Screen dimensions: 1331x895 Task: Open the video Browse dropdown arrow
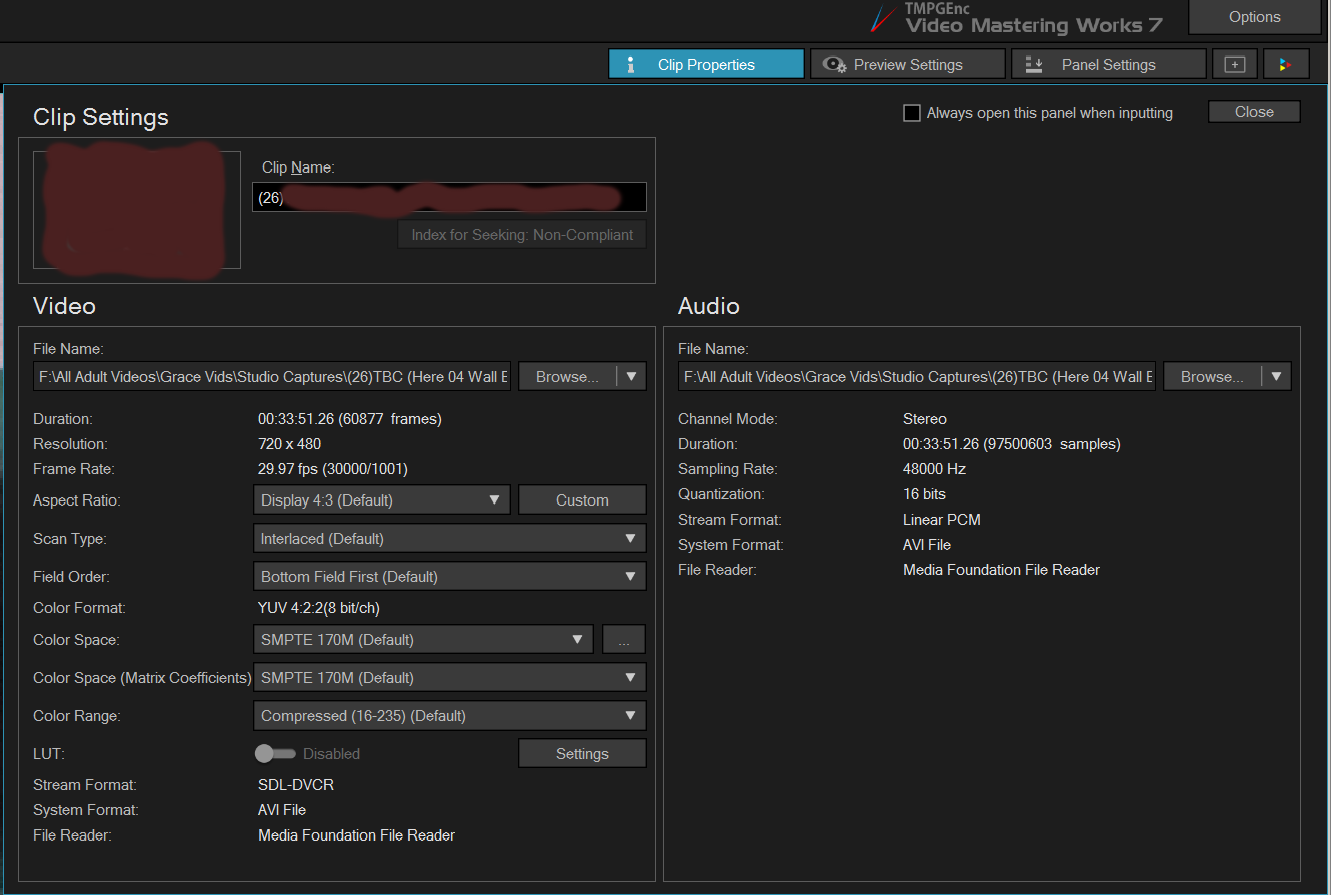point(632,377)
